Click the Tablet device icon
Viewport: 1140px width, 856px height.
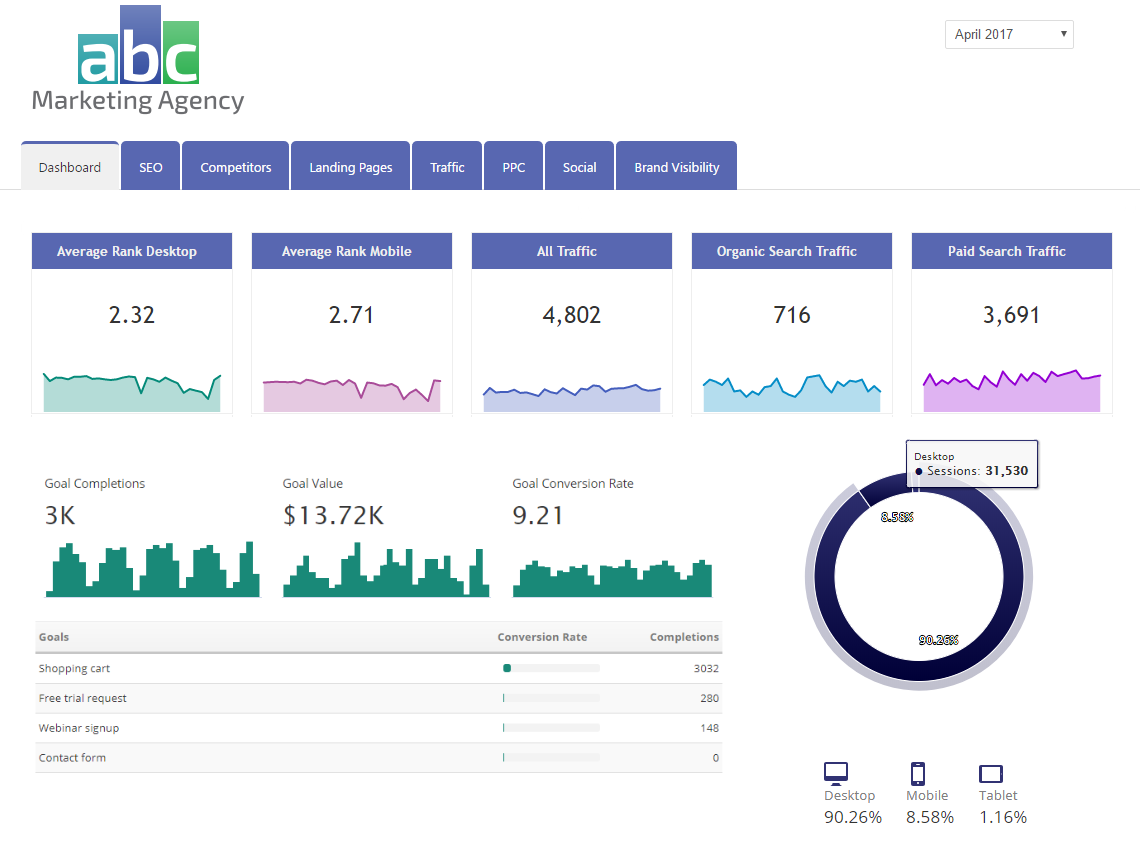[x=991, y=773]
